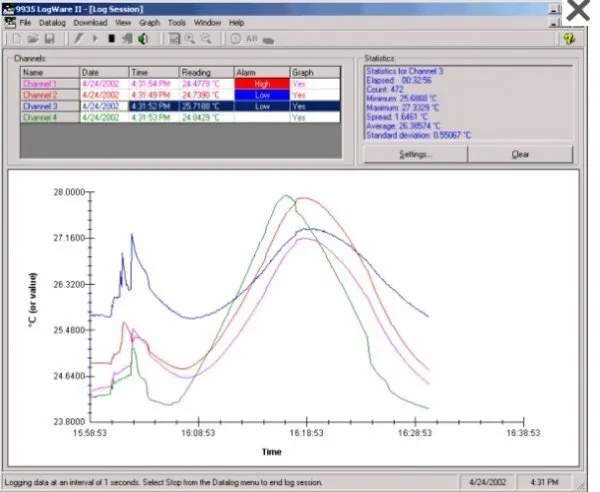Click the Graph column header
The width and height of the screenshot is (600, 492).
pos(315,72)
